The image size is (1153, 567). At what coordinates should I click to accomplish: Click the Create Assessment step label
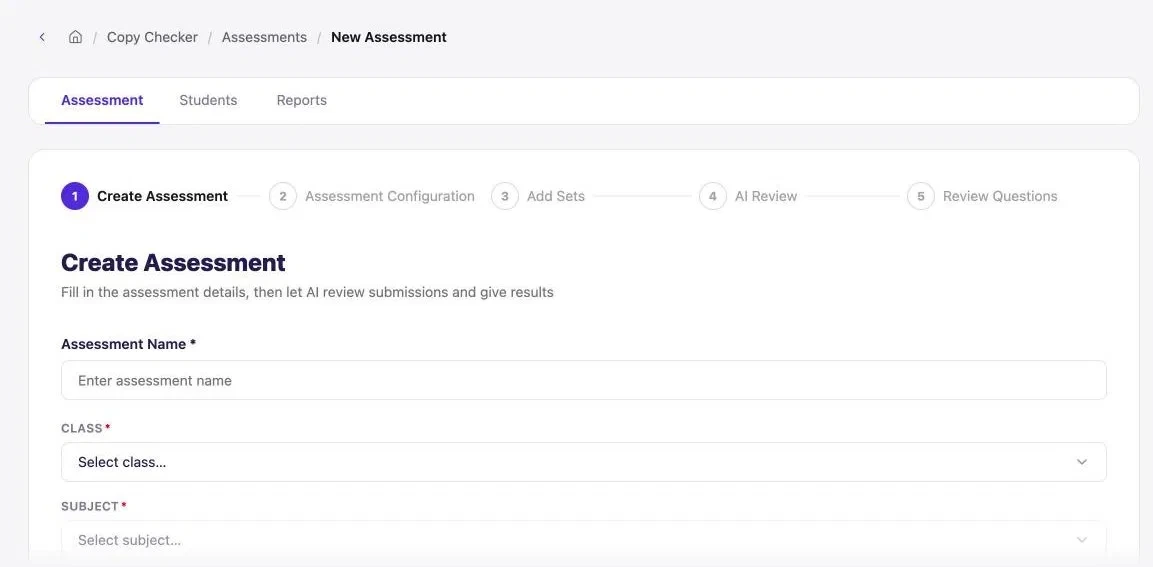[163, 196]
